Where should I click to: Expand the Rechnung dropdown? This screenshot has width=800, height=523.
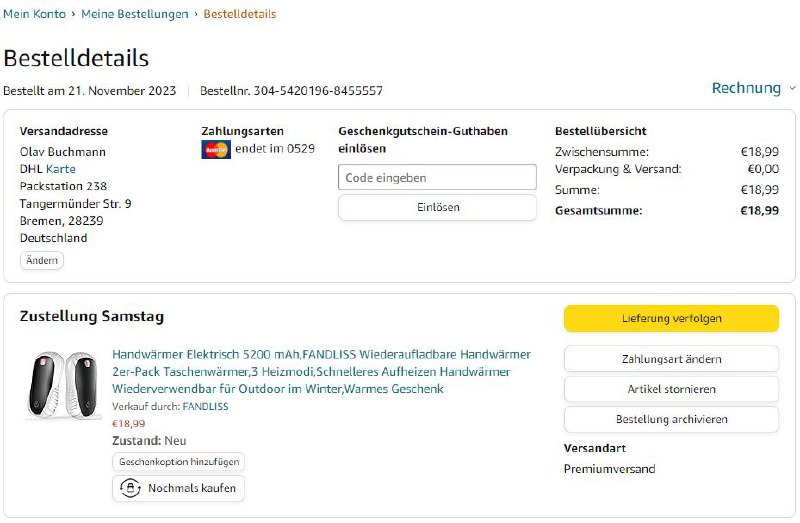click(746, 88)
